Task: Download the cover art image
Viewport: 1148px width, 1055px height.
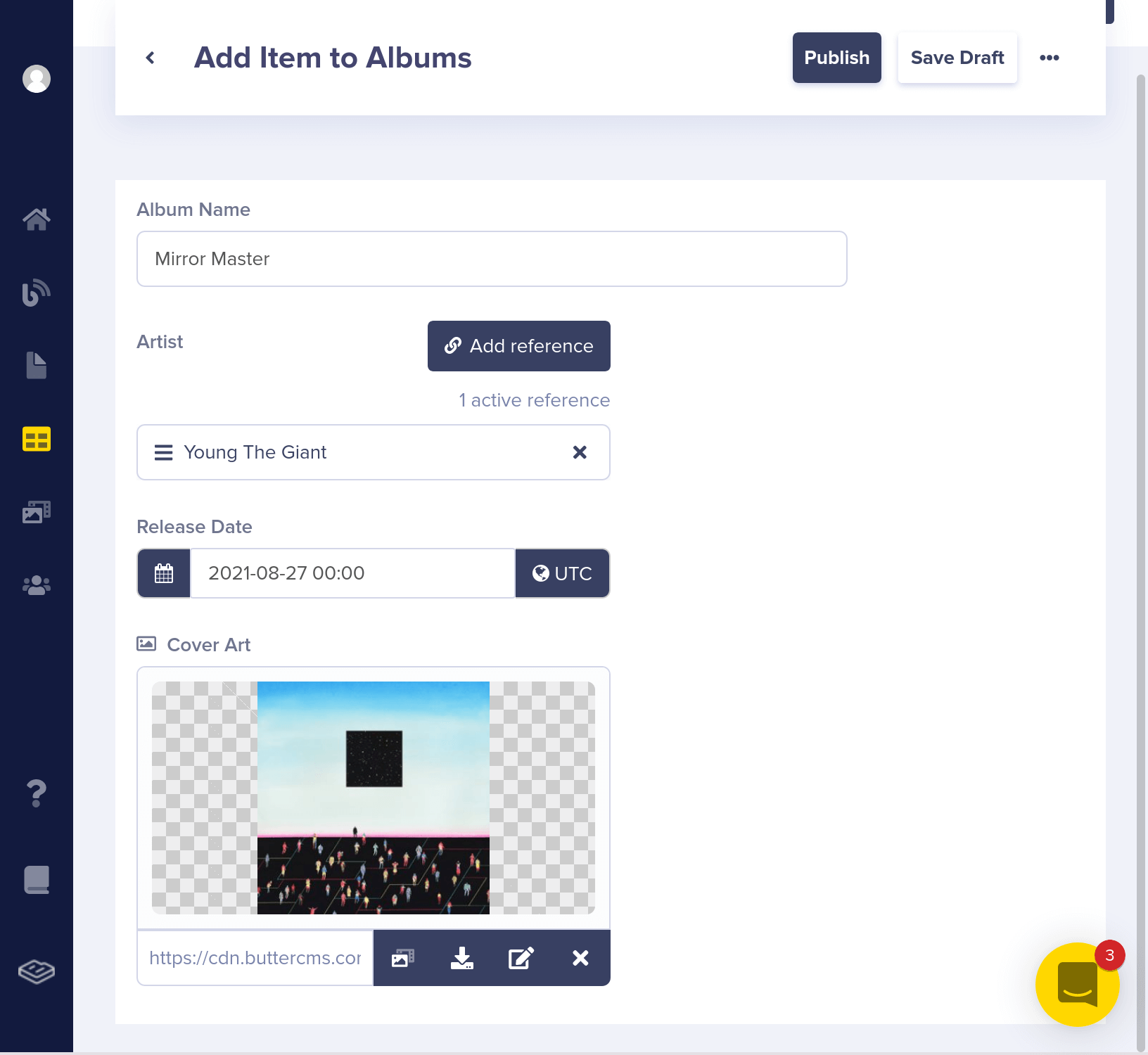Action: tap(461, 958)
